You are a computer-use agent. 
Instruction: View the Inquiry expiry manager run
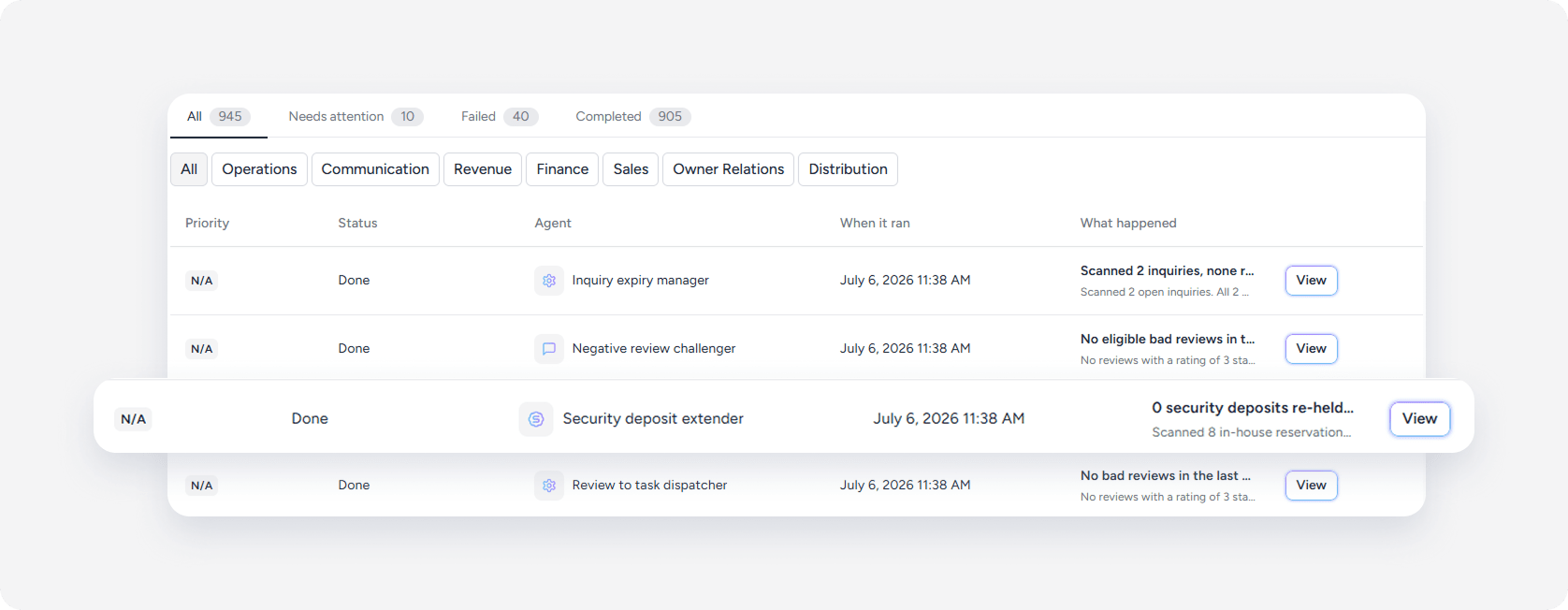(x=1312, y=281)
